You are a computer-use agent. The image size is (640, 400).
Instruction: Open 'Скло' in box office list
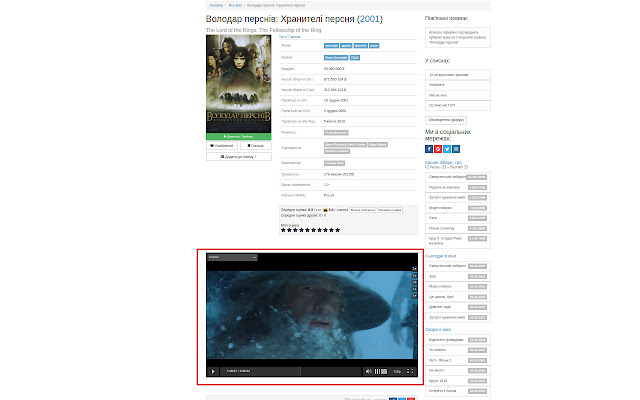pyautogui.click(x=458, y=218)
